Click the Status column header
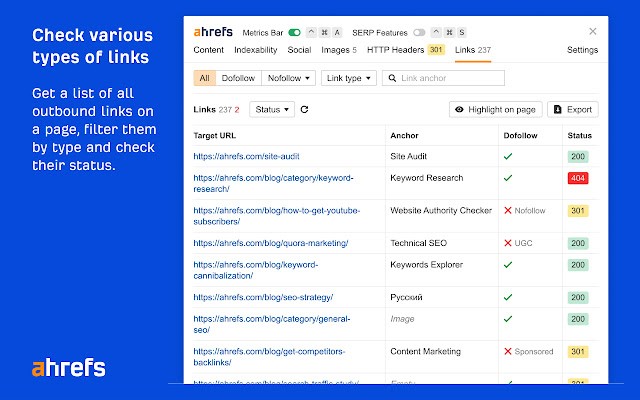Viewport: 640px width, 400px height. pyautogui.click(x=580, y=136)
